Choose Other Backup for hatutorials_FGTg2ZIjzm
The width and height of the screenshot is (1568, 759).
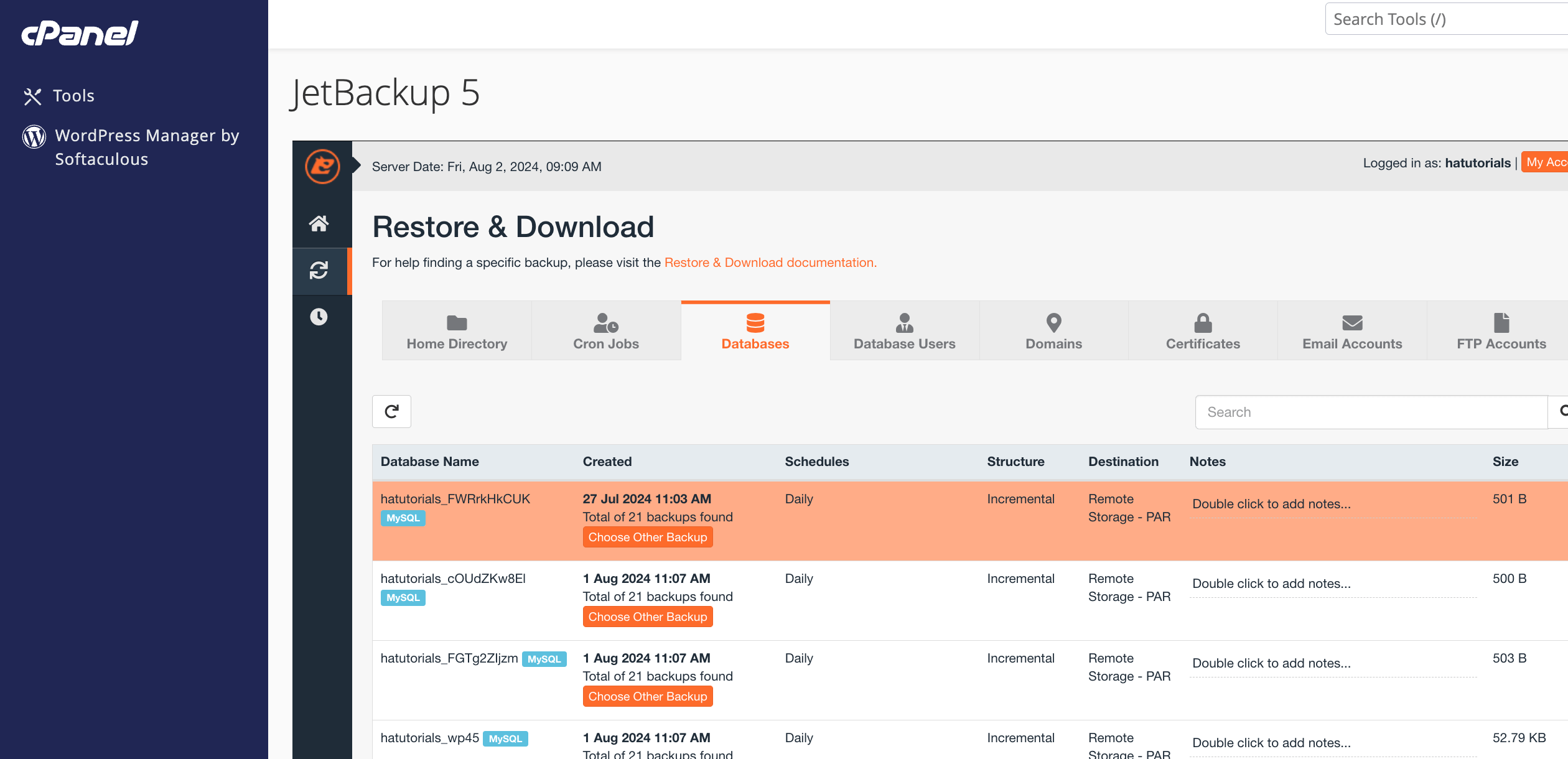(x=648, y=696)
